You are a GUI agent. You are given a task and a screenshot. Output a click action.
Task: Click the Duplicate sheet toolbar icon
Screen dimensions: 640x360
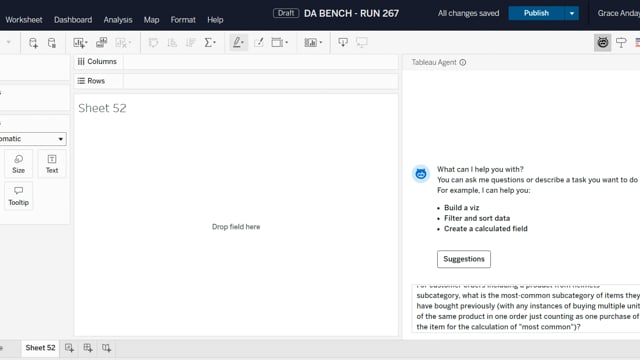(101, 42)
